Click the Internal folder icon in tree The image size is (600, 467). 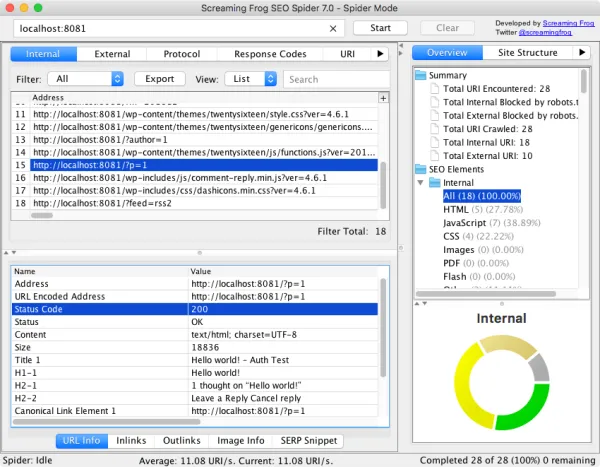tap(434, 183)
